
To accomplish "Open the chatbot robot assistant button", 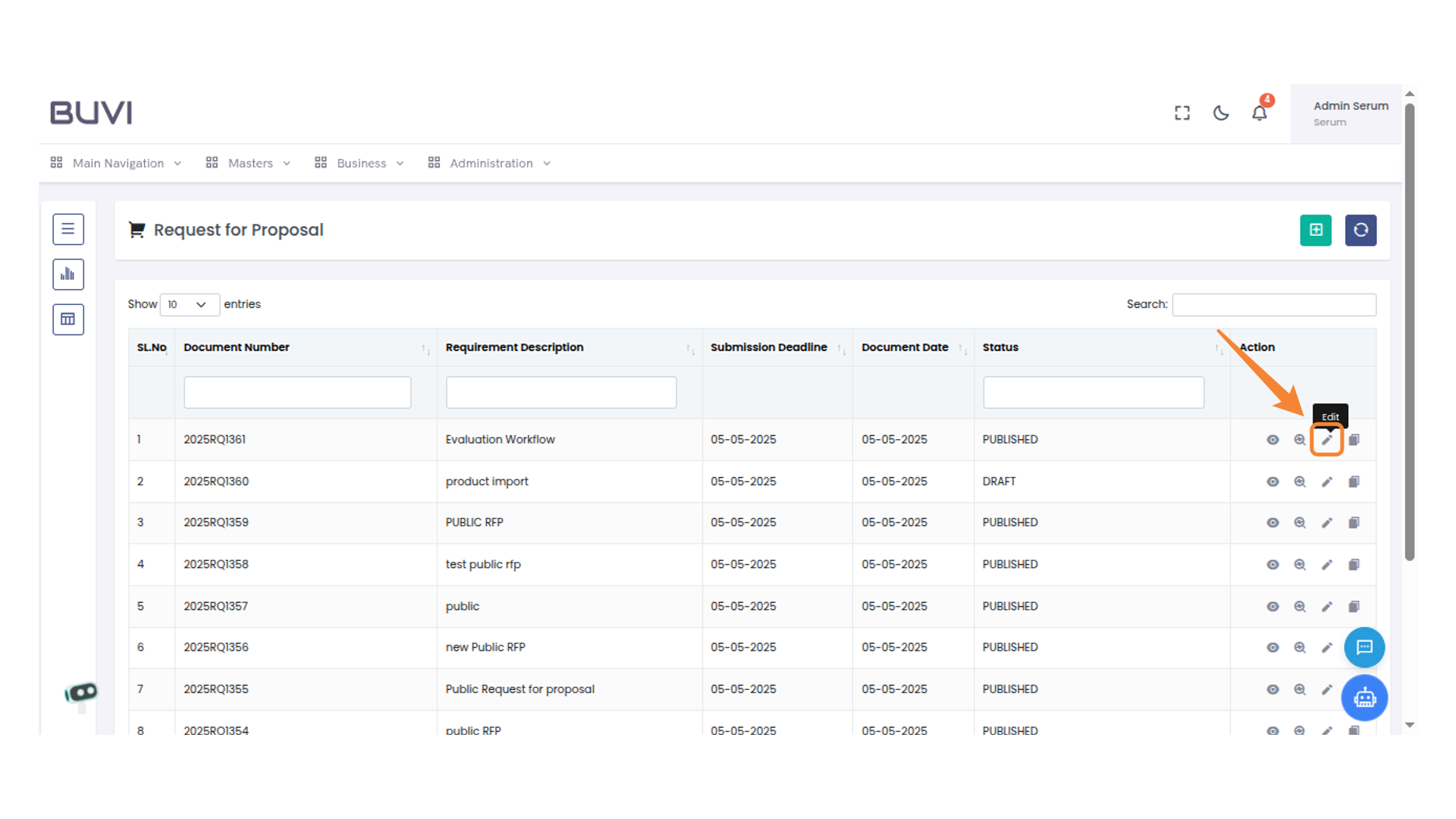I will coord(1364,698).
